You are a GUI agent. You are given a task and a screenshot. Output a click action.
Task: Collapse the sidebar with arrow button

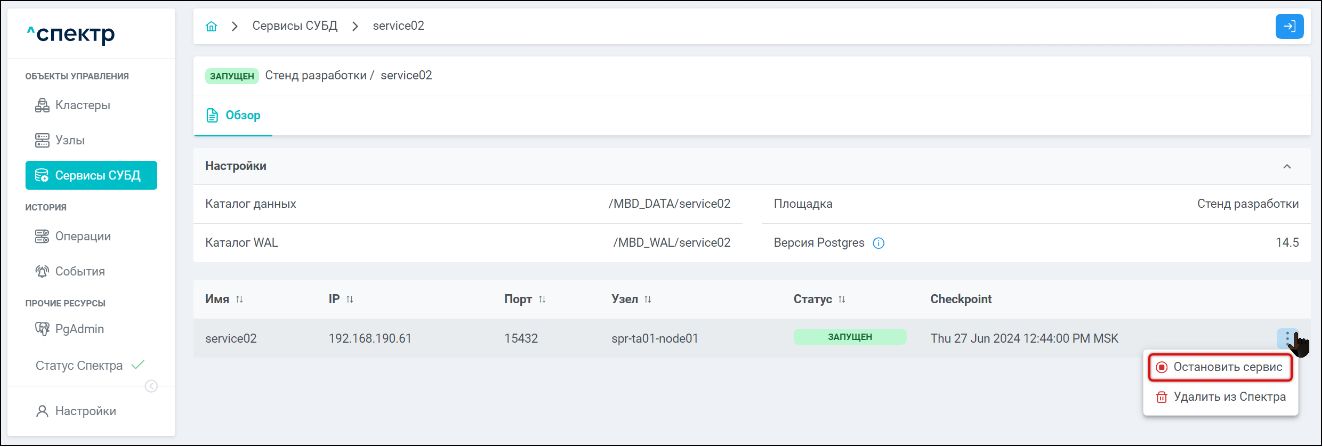tap(151, 386)
